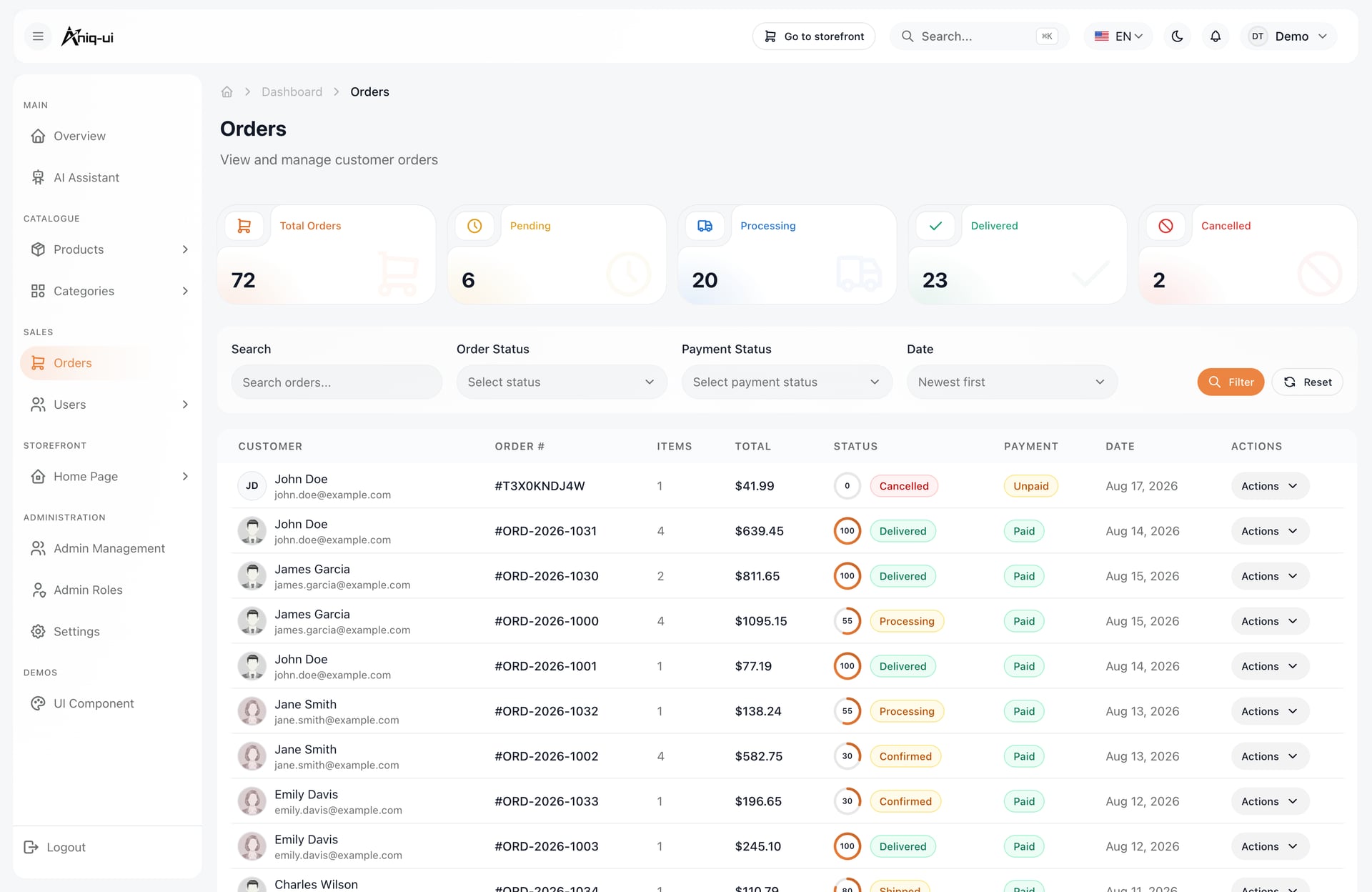Click the Confirmed badge for #ORD-2026-1033
Viewport: 1372px width, 892px height.
(905, 801)
